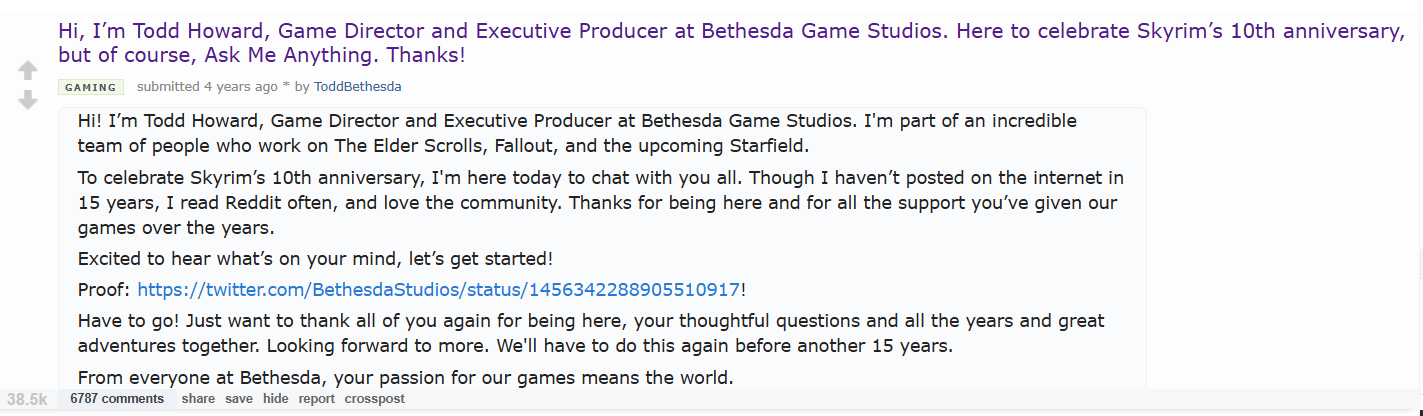Upvote the Todd Howard AMA post

pyautogui.click(x=28, y=70)
